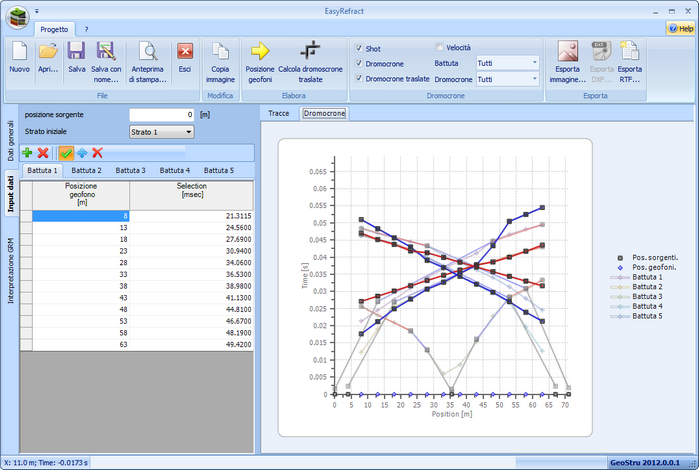
Task: Toggle the Dromocrone traslate checkbox
Action: pos(359,78)
